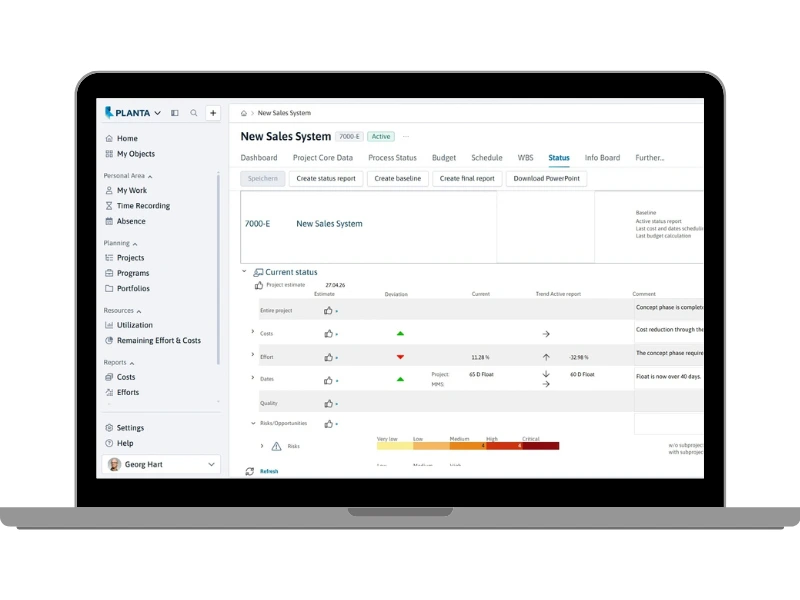Collapse the Planning section

120,243
